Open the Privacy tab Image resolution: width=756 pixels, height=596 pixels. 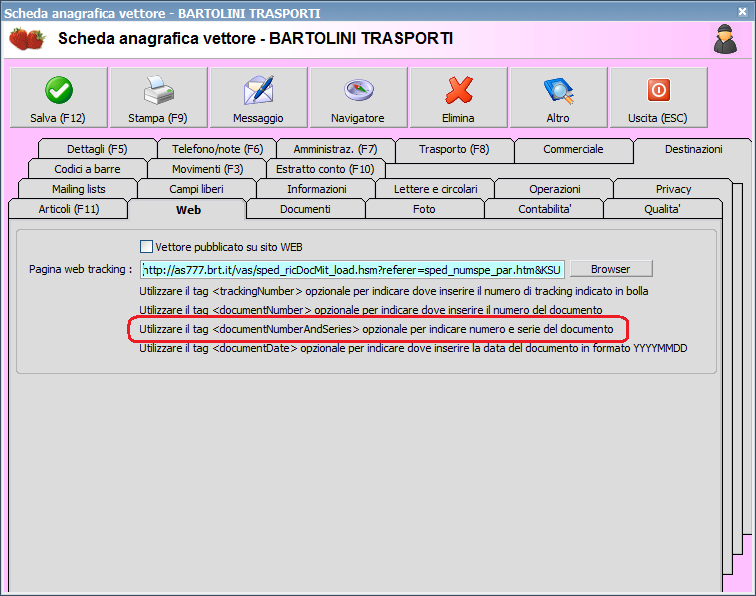(673, 189)
